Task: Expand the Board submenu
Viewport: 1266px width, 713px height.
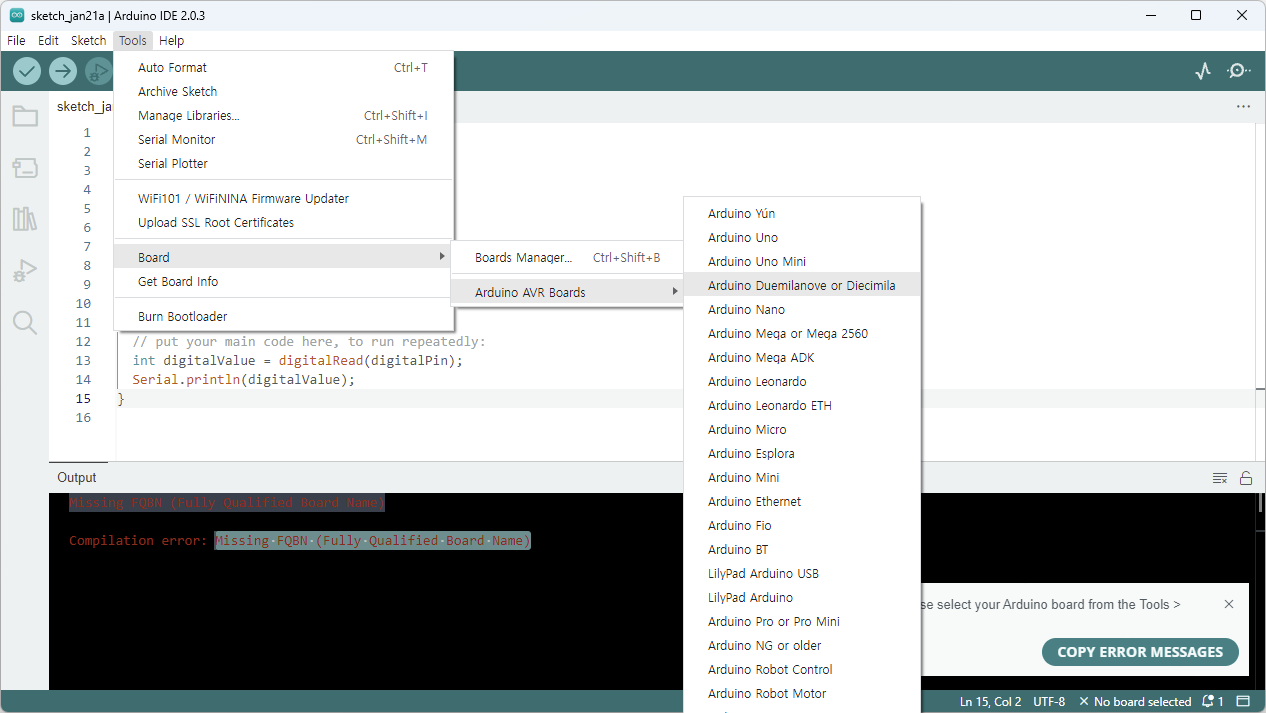Action: click(283, 258)
